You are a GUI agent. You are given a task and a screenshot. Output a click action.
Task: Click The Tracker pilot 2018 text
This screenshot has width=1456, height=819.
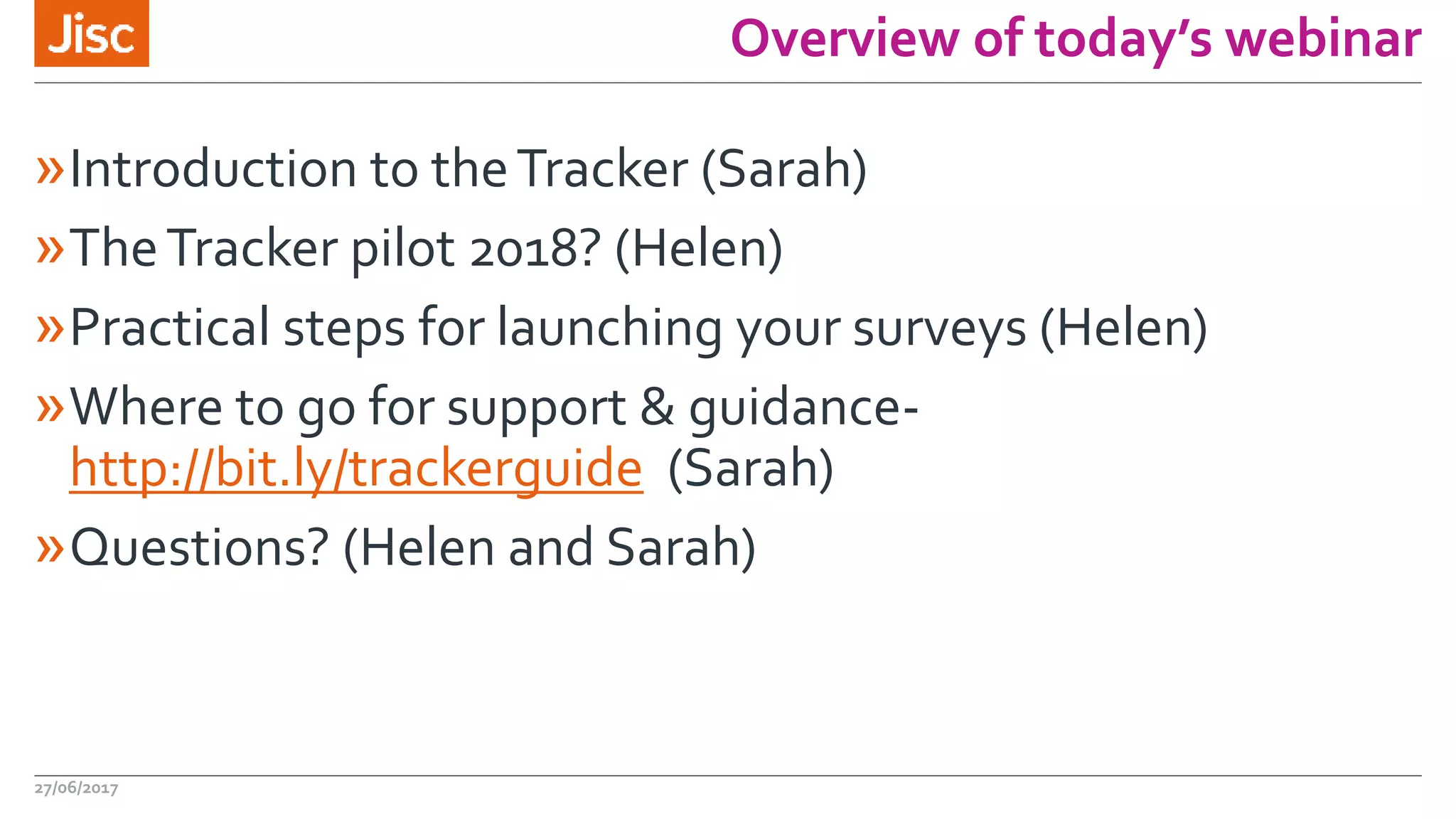[334, 249]
